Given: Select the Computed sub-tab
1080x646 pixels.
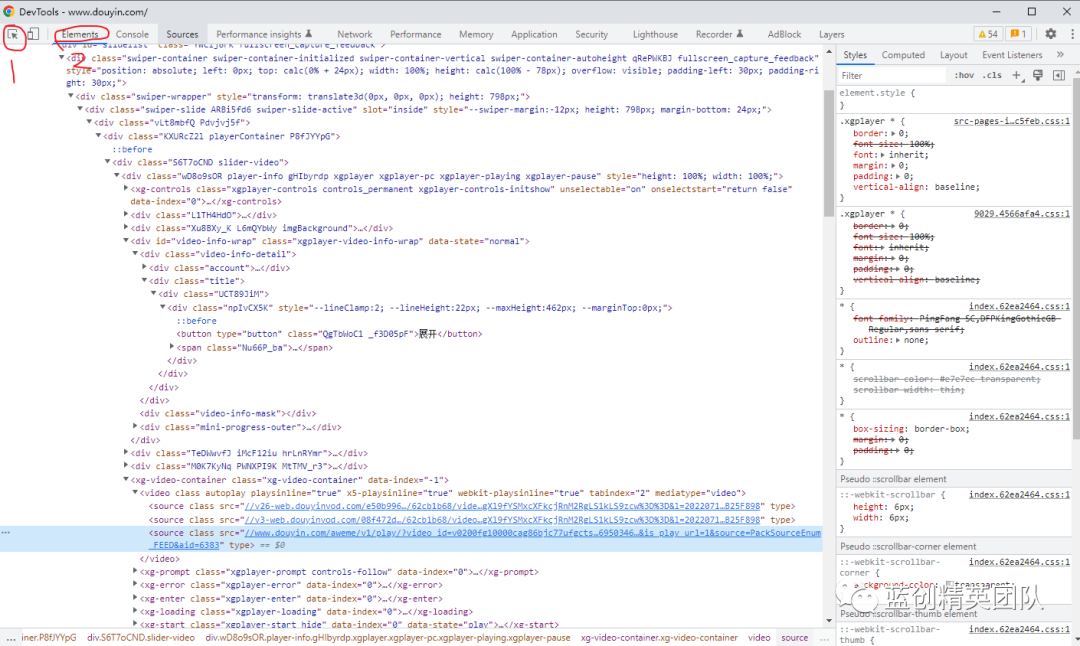Looking at the screenshot, I should click(903, 54).
